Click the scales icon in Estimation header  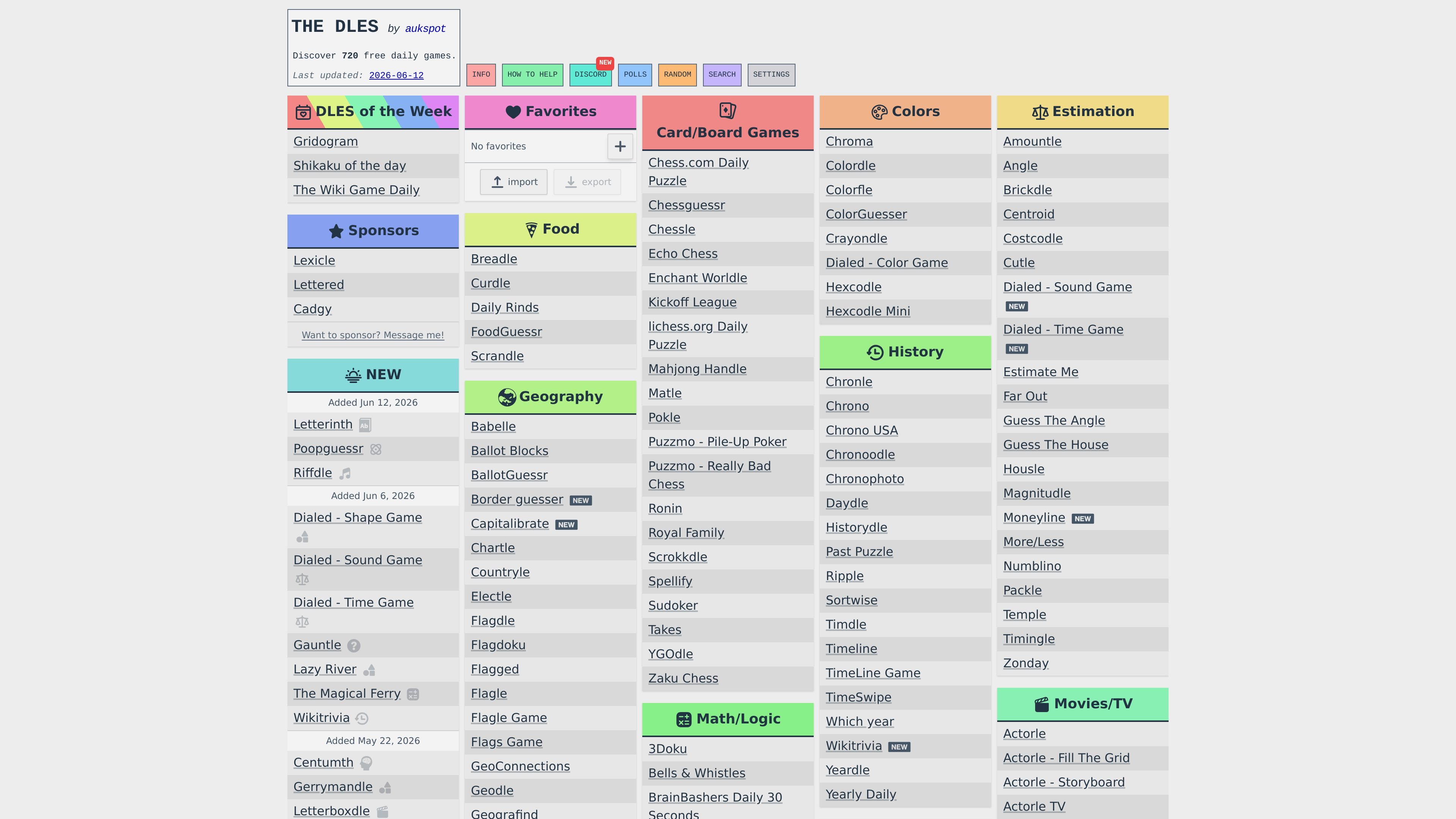pyautogui.click(x=1040, y=112)
